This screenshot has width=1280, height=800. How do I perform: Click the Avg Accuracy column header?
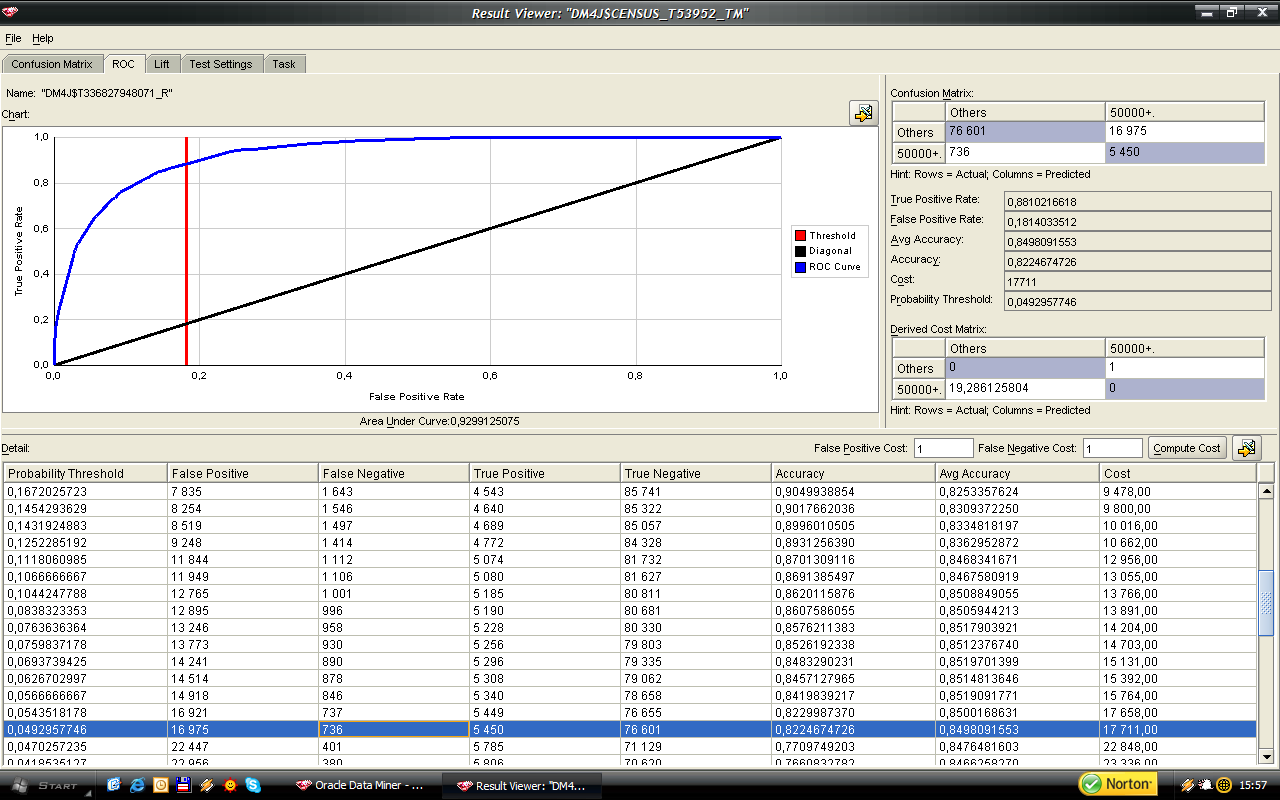pos(1017,473)
